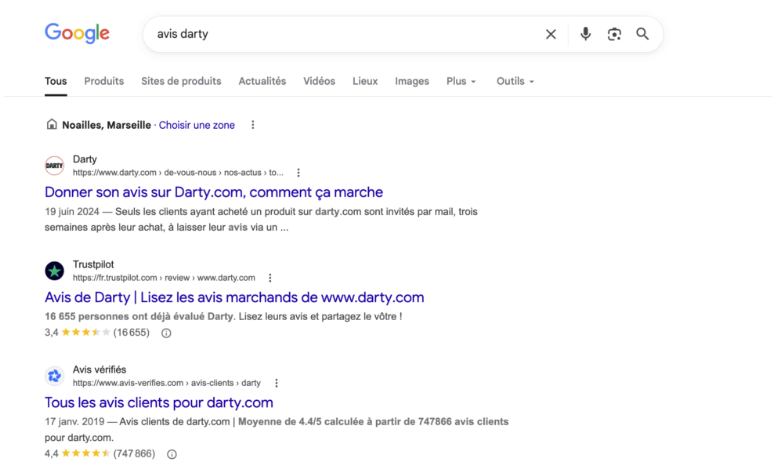Click the Avis vérifiés favicon
Image resolution: width=772 pixels, height=475 pixels.
[x=54, y=376]
